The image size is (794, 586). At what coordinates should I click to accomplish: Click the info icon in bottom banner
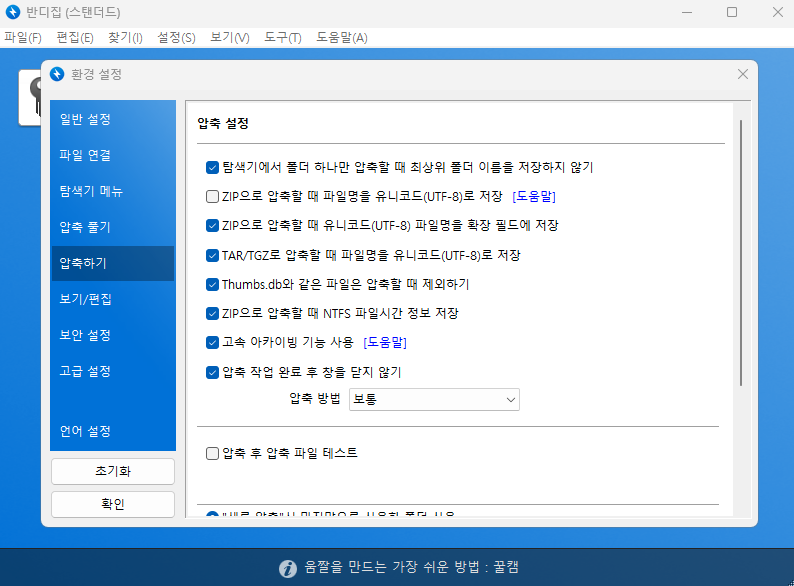tap(288, 568)
